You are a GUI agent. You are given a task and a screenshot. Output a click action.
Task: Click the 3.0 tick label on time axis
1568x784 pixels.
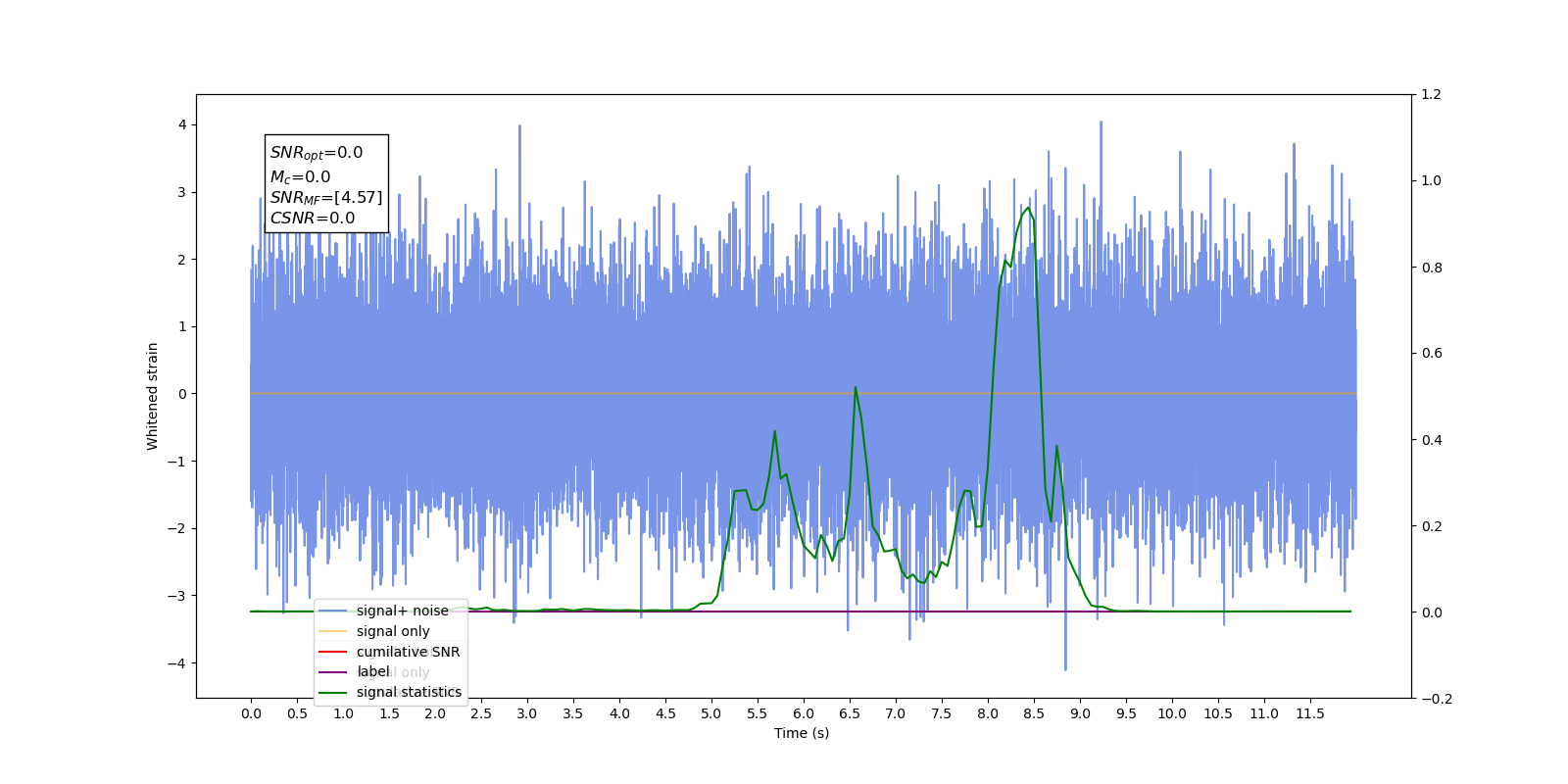click(x=527, y=713)
